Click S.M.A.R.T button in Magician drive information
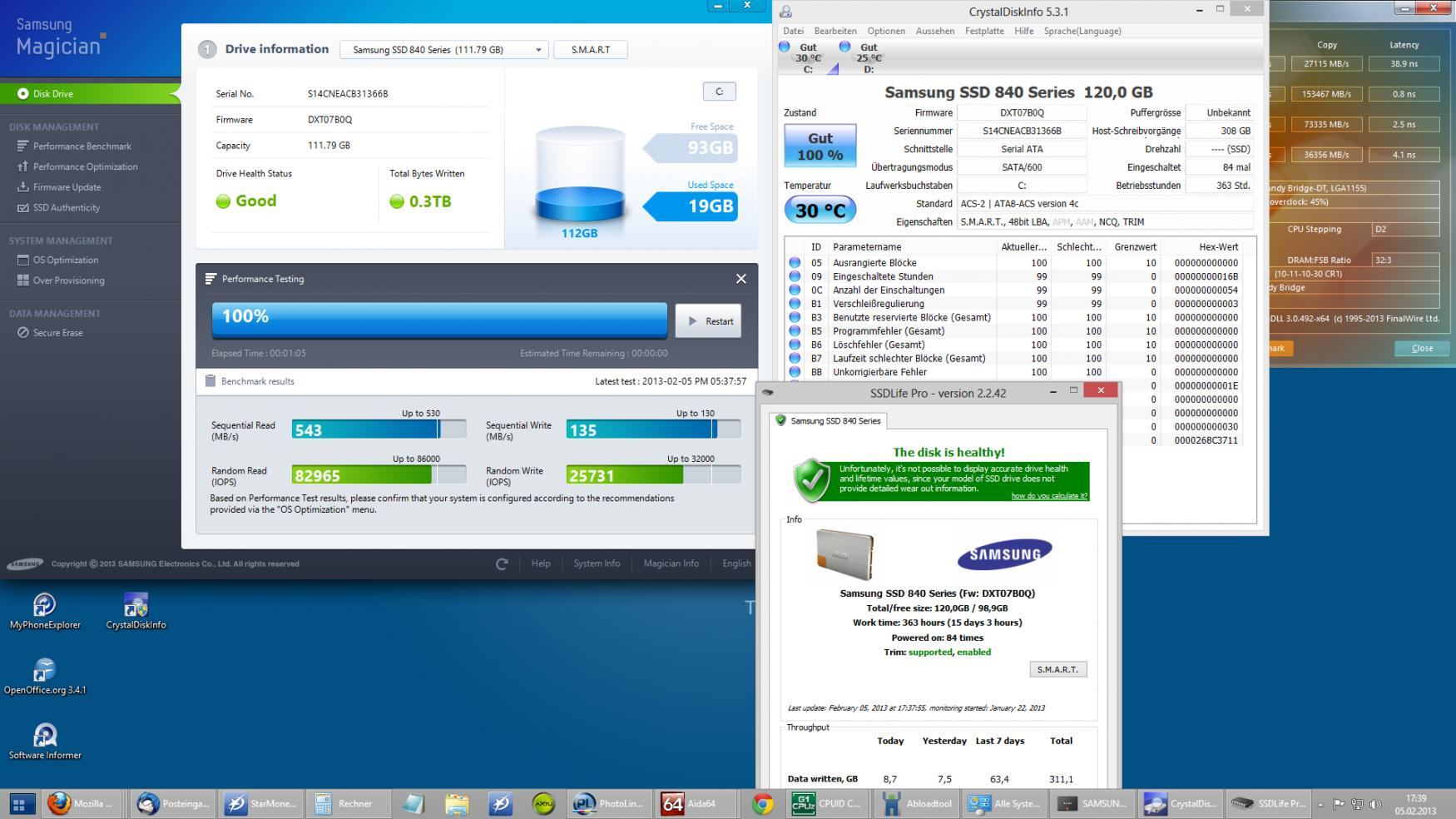 pyautogui.click(x=591, y=50)
